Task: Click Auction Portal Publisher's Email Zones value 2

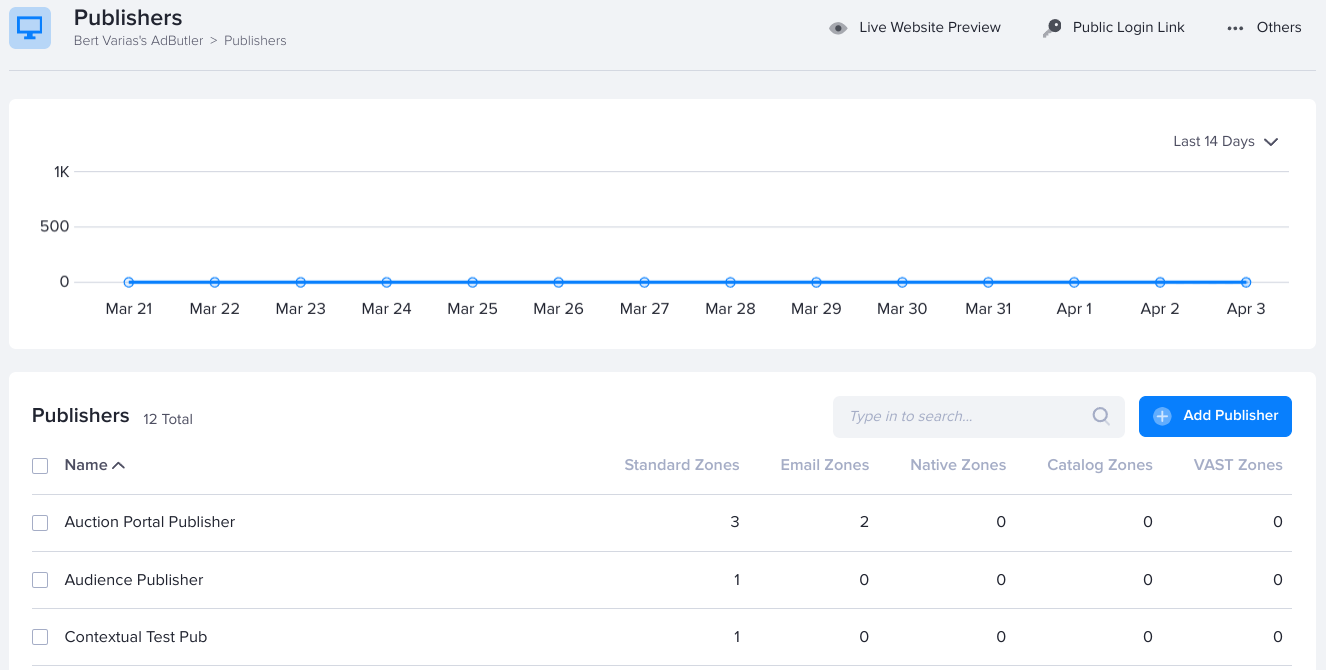Action: pos(864,522)
